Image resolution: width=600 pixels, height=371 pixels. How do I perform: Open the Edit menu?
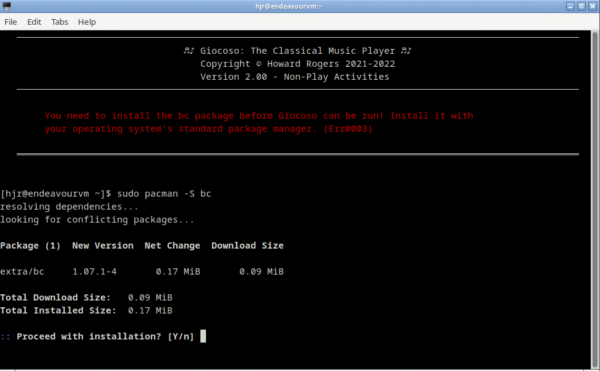pyautogui.click(x=34, y=22)
